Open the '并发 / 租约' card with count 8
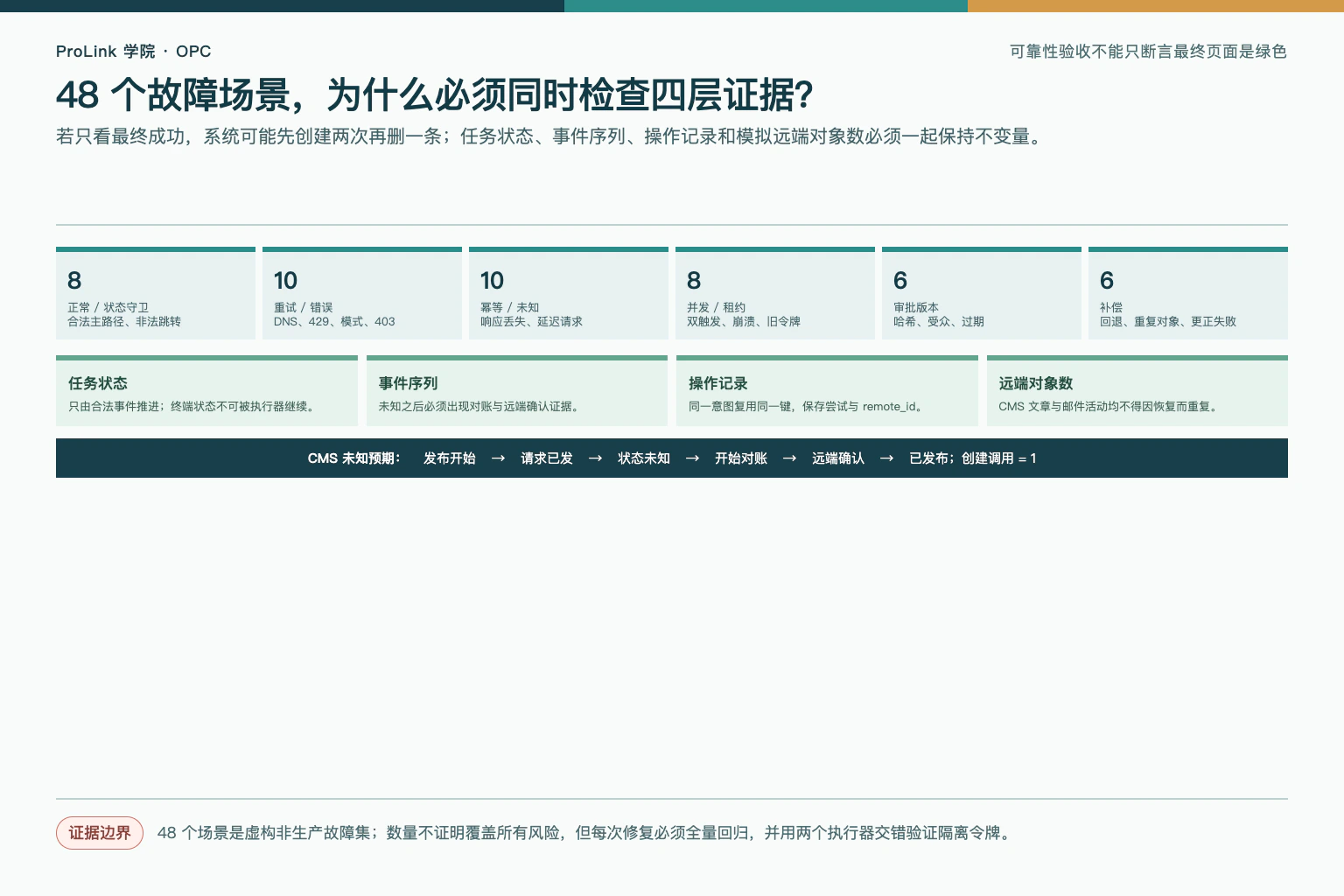1344x896 pixels. point(775,293)
